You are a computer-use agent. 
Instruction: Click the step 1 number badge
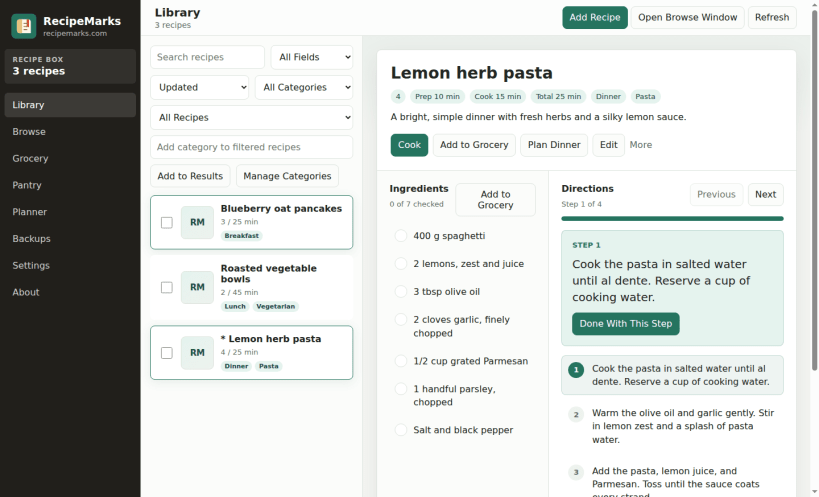576,371
